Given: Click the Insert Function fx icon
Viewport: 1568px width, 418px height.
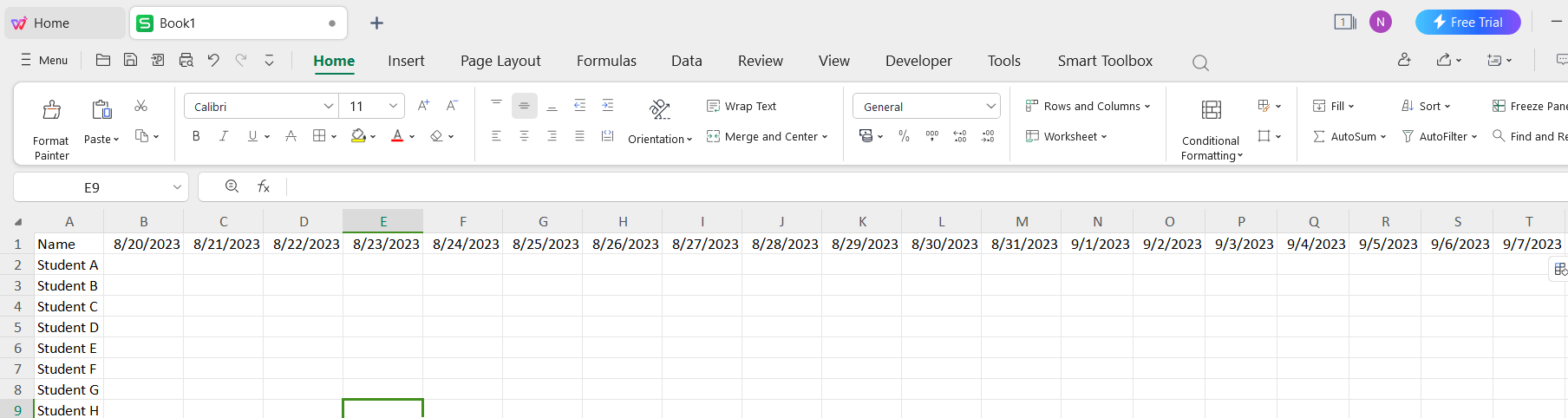Looking at the screenshot, I should [x=264, y=186].
